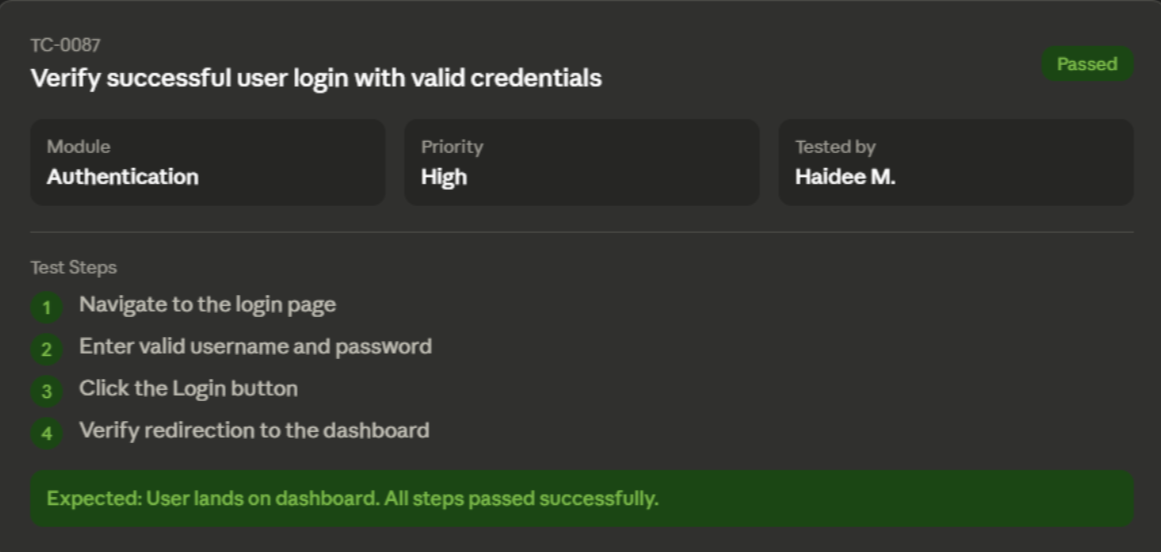Click tester name Haidee M.

click(845, 177)
